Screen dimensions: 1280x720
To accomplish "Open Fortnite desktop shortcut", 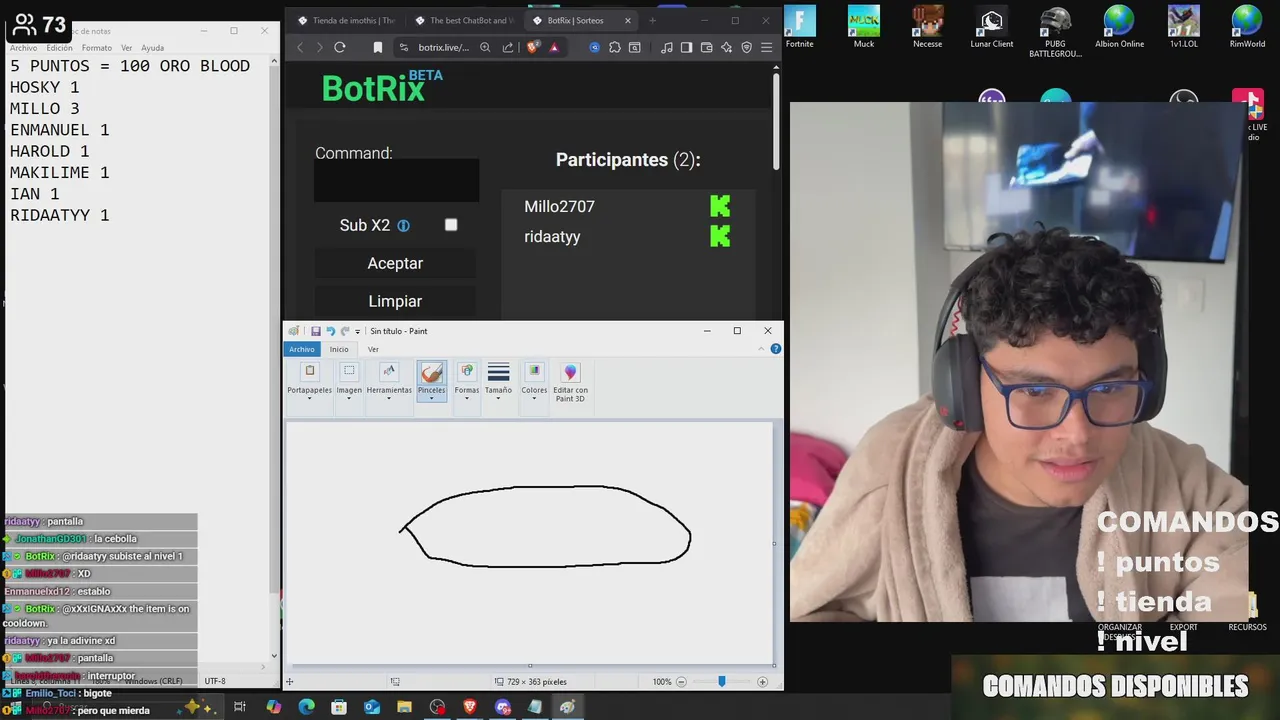I will (x=800, y=27).
